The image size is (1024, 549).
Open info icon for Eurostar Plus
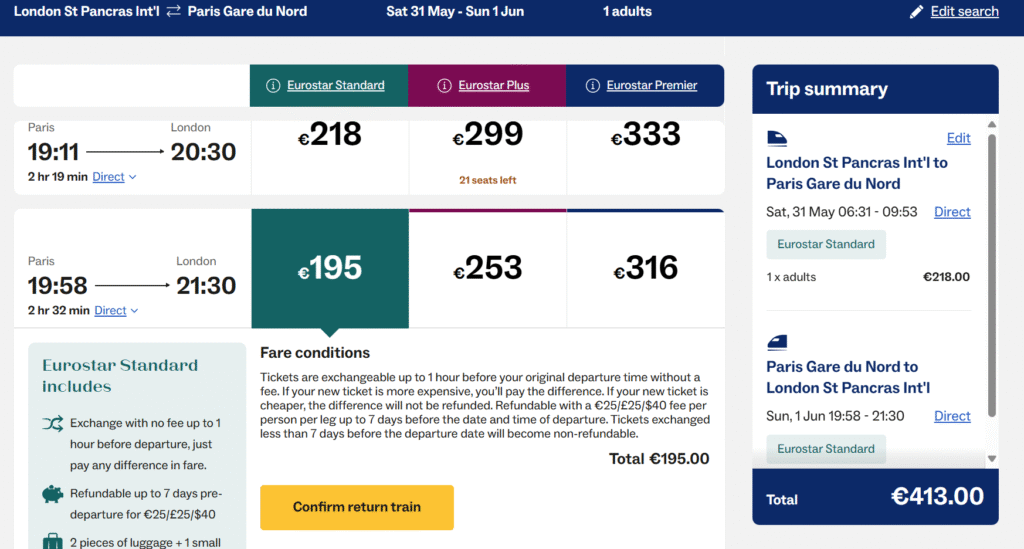(x=444, y=86)
